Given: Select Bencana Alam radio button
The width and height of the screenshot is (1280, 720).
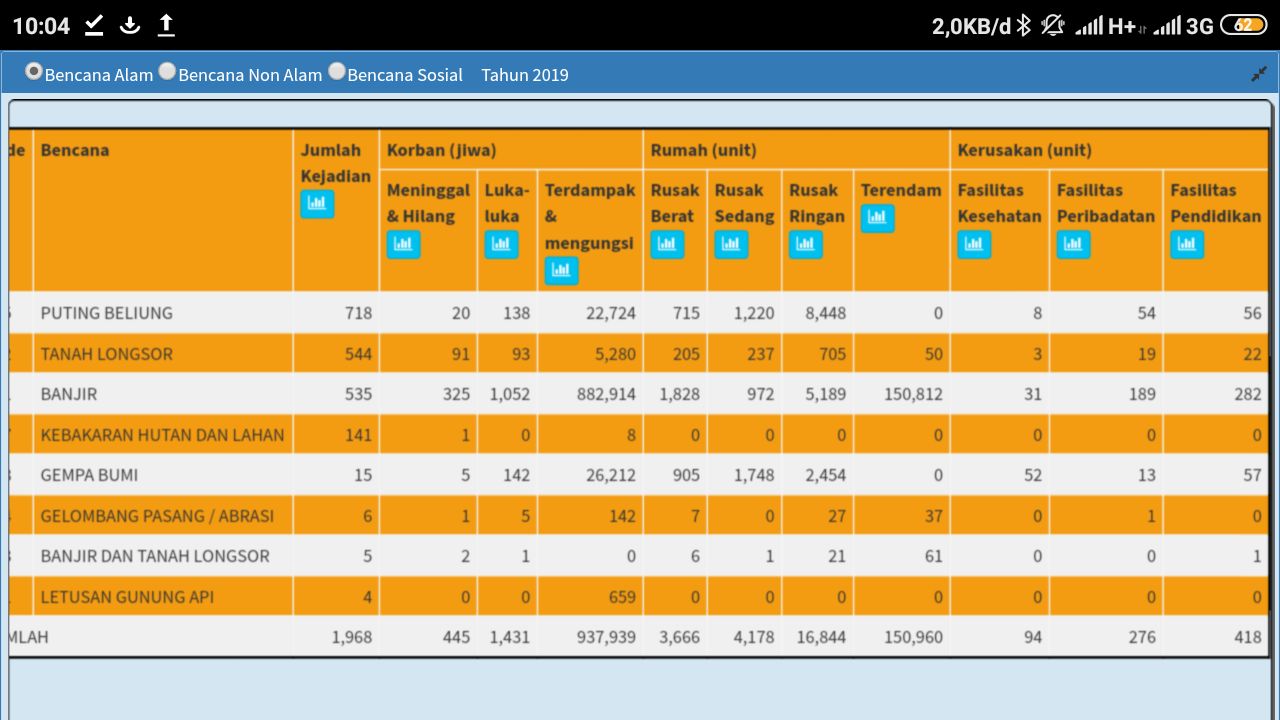Looking at the screenshot, I should tap(34, 72).
